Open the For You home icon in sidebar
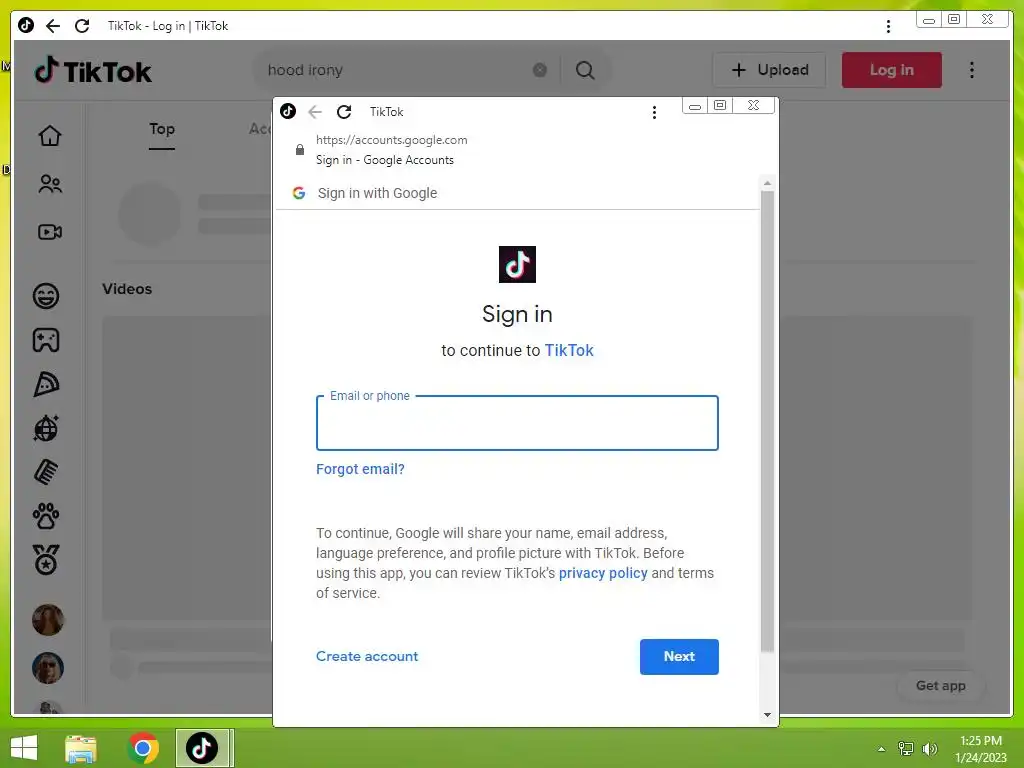 tap(50, 136)
